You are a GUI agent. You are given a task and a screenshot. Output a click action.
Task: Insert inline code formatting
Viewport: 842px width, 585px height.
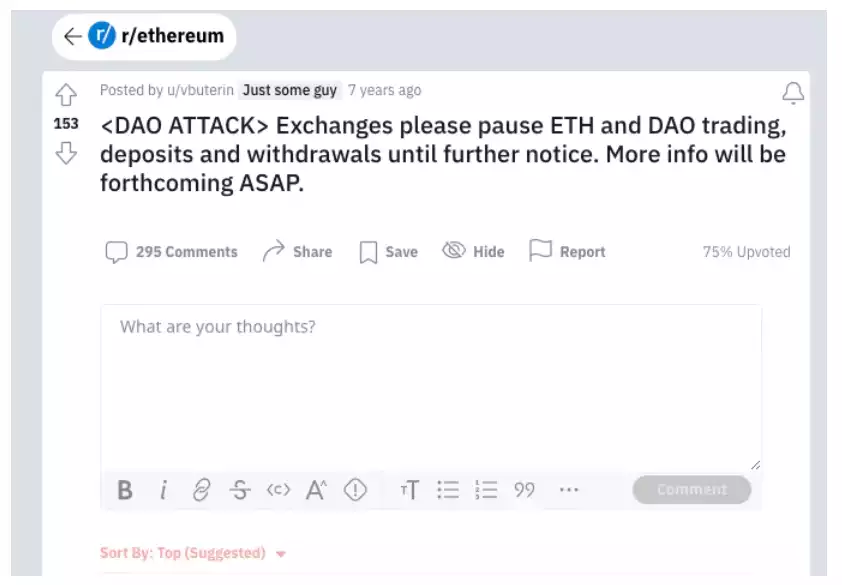coord(278,490)
